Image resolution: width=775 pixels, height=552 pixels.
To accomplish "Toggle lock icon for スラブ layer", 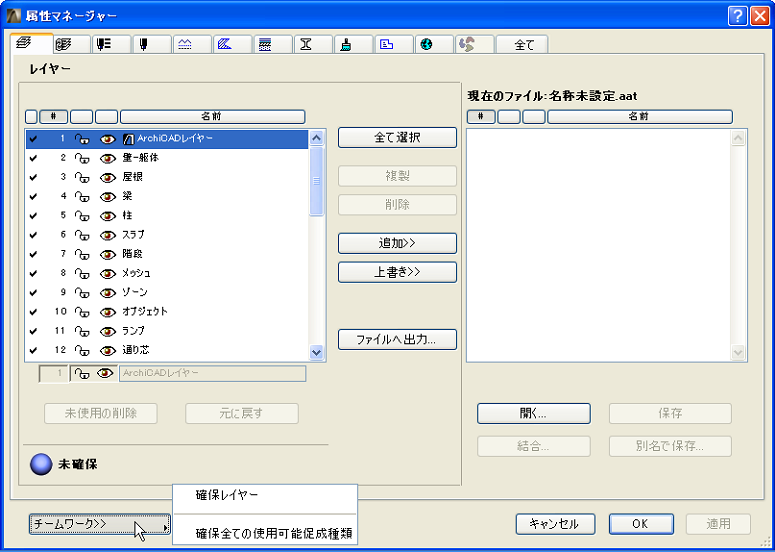I will click(x=82, y=236).
